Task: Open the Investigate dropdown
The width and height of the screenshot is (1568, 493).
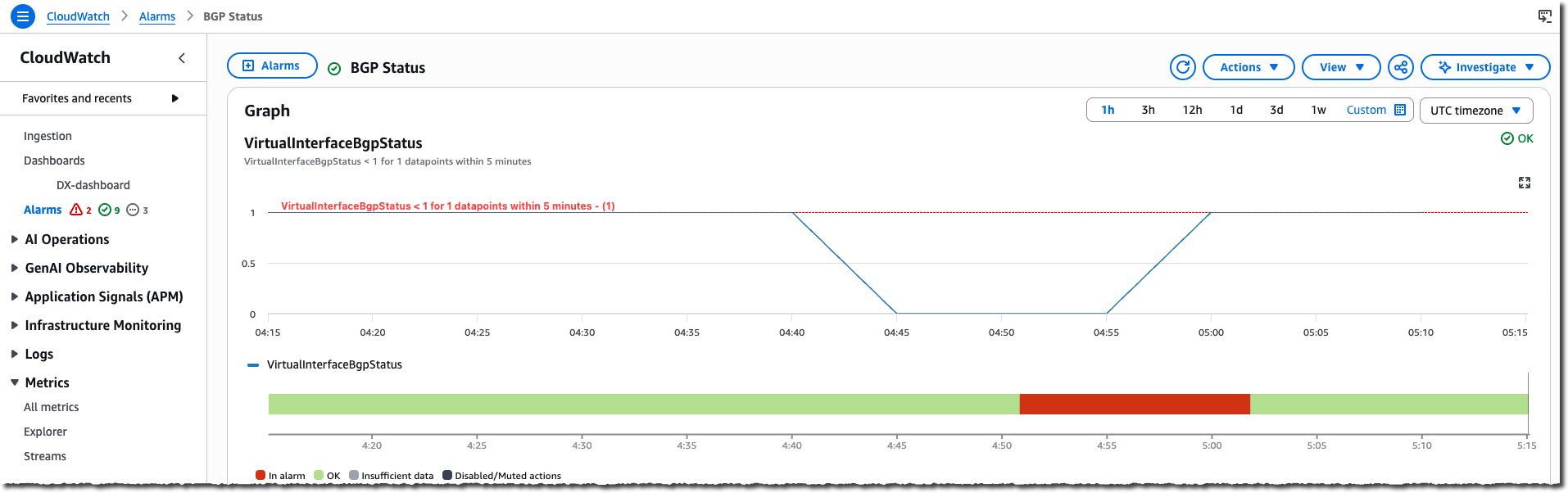Action: pyautogui.click(x=1485, y=67)
